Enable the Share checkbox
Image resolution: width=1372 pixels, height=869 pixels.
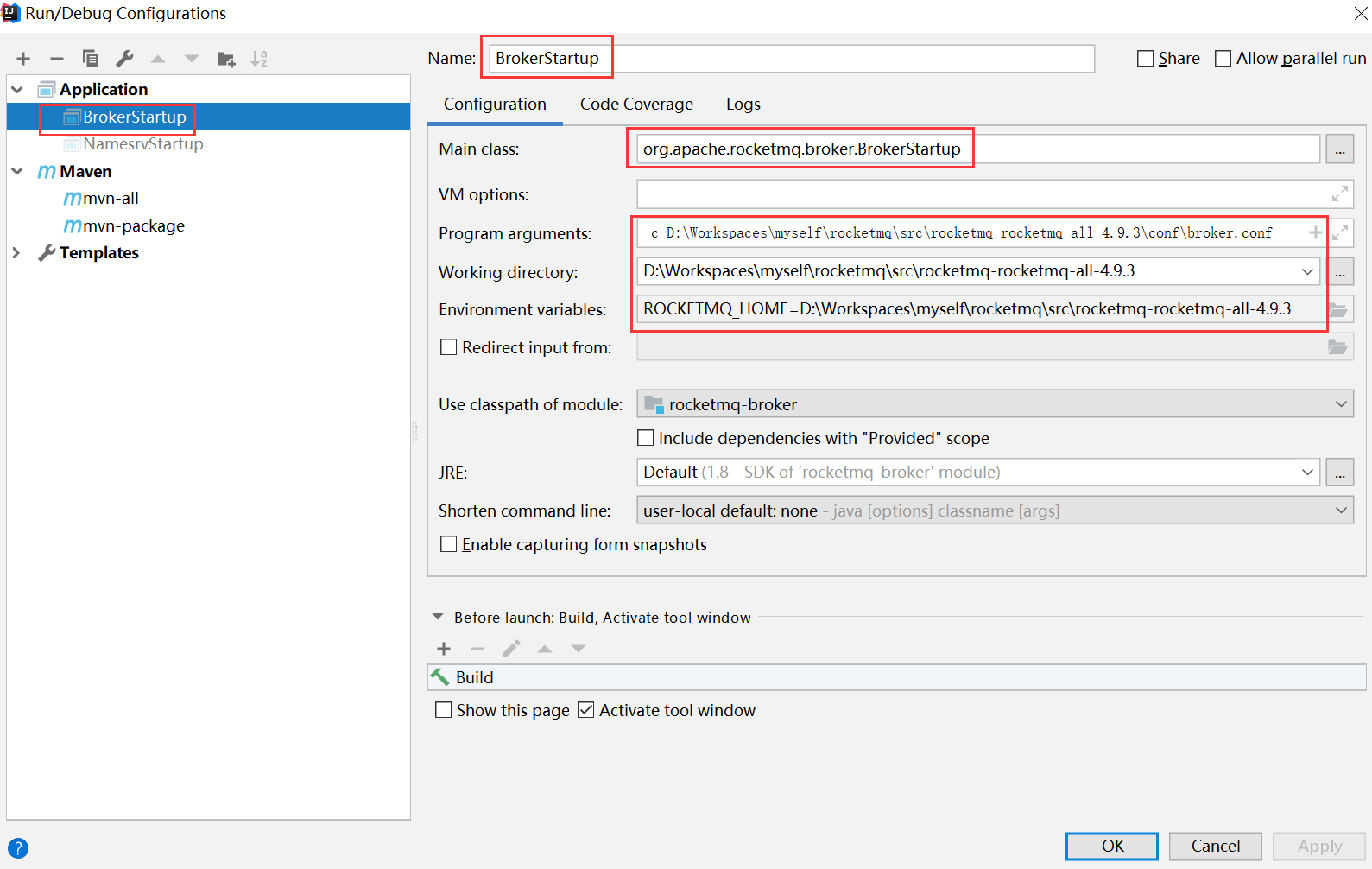click(x=1146, y=59)
